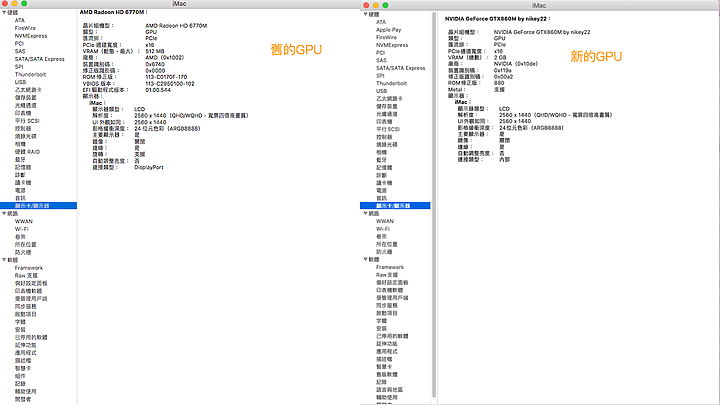Click the VRAM 512 MB value
Screen dimensions: 720x405
tap(154, 51)
